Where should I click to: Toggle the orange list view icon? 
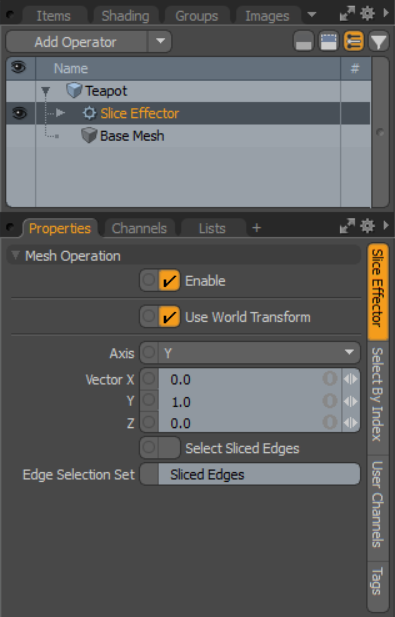[x=353, y=42]
